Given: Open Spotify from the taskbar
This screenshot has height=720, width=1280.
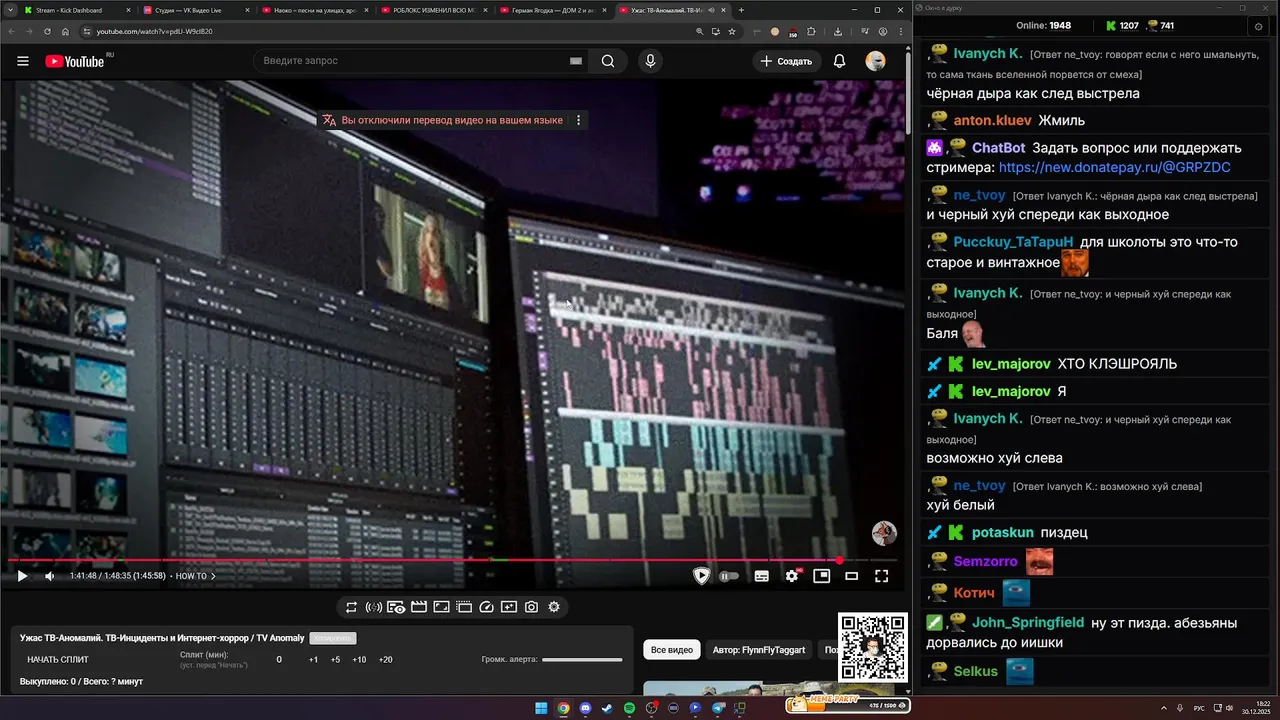Looking at the screenshot, I should point(629,708).
